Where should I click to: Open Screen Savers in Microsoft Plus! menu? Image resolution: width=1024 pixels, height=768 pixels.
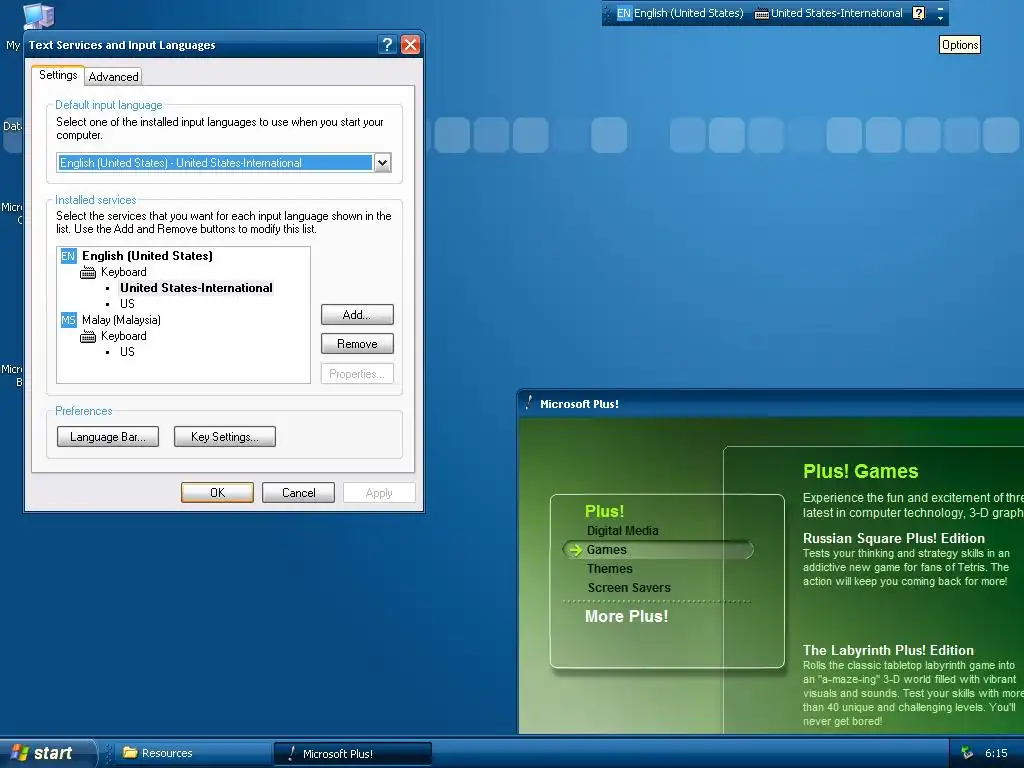pyautogui.click(x=629, y=588)
